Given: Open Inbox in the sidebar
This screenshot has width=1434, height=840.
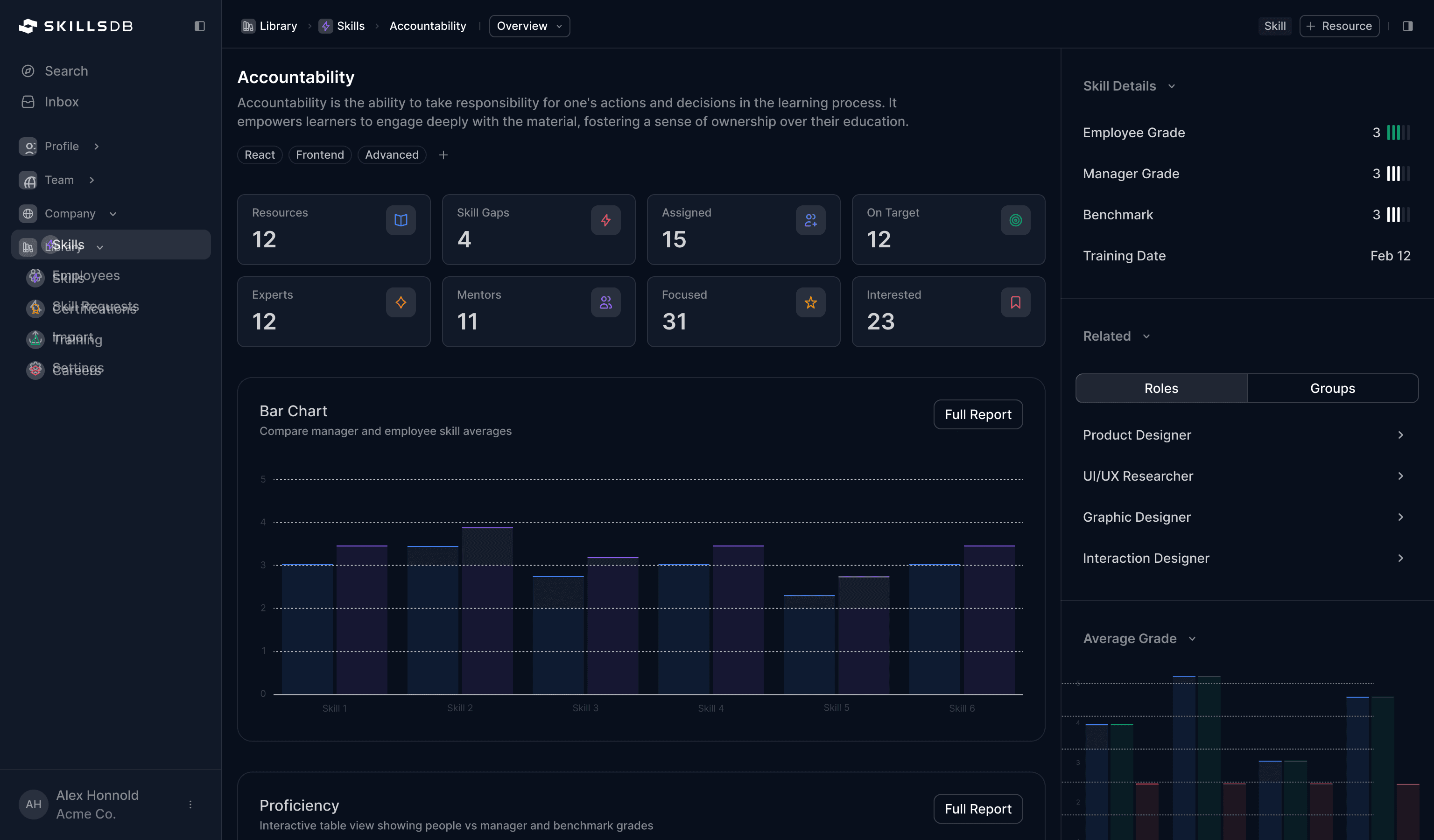Looking at the screenshot, I should (x=62, y=102).
